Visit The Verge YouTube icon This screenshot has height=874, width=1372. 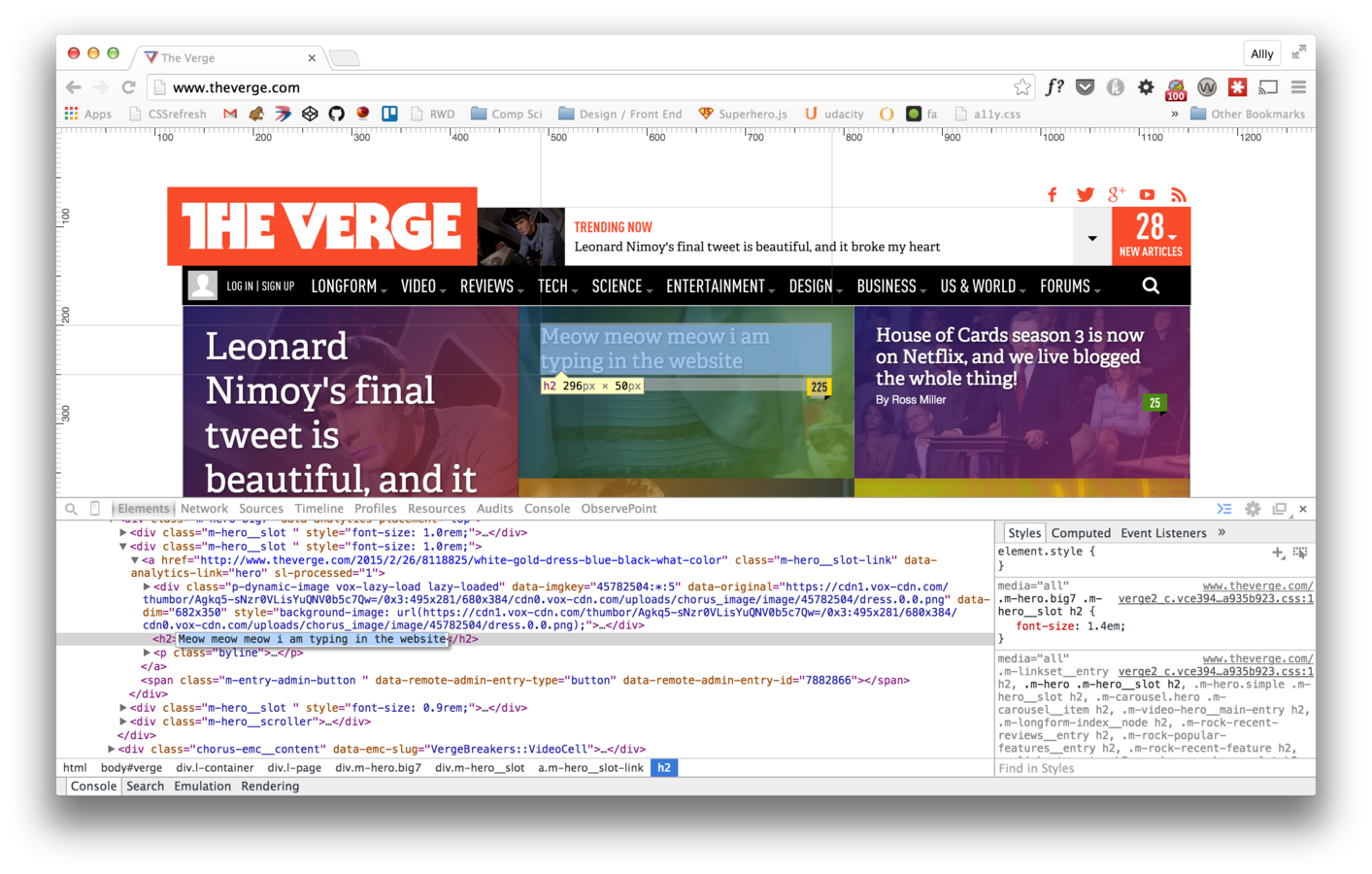coord(1147,195)
